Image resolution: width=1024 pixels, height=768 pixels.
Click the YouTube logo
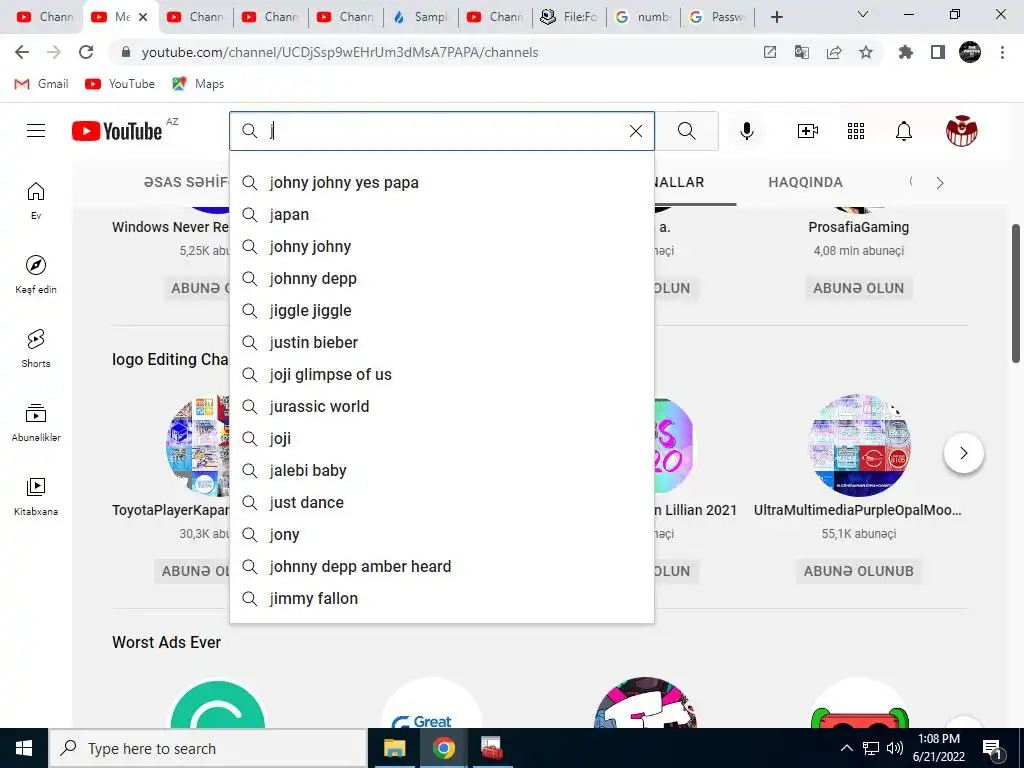(x=117, y=131)
